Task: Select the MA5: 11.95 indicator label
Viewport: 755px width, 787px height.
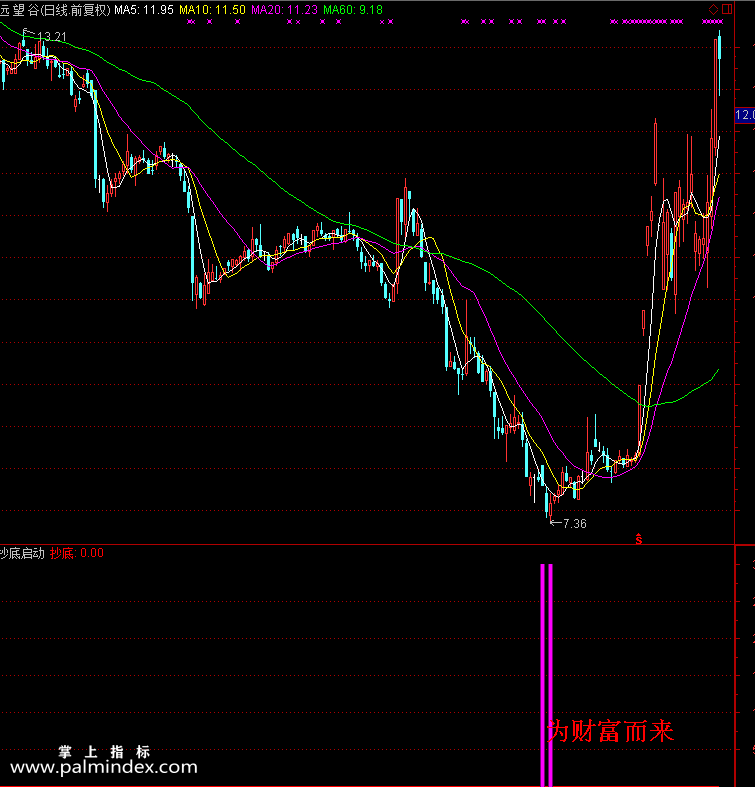Action: click(144, 10)
